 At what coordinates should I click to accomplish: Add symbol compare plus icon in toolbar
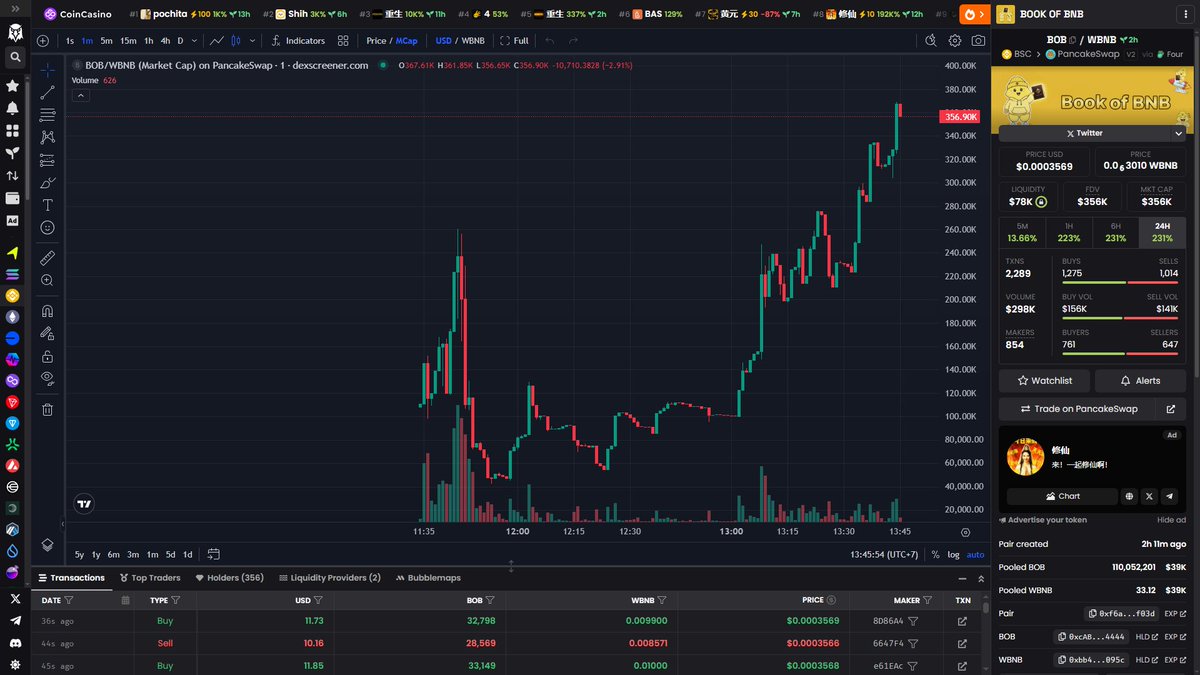click(x=42, y=41)
